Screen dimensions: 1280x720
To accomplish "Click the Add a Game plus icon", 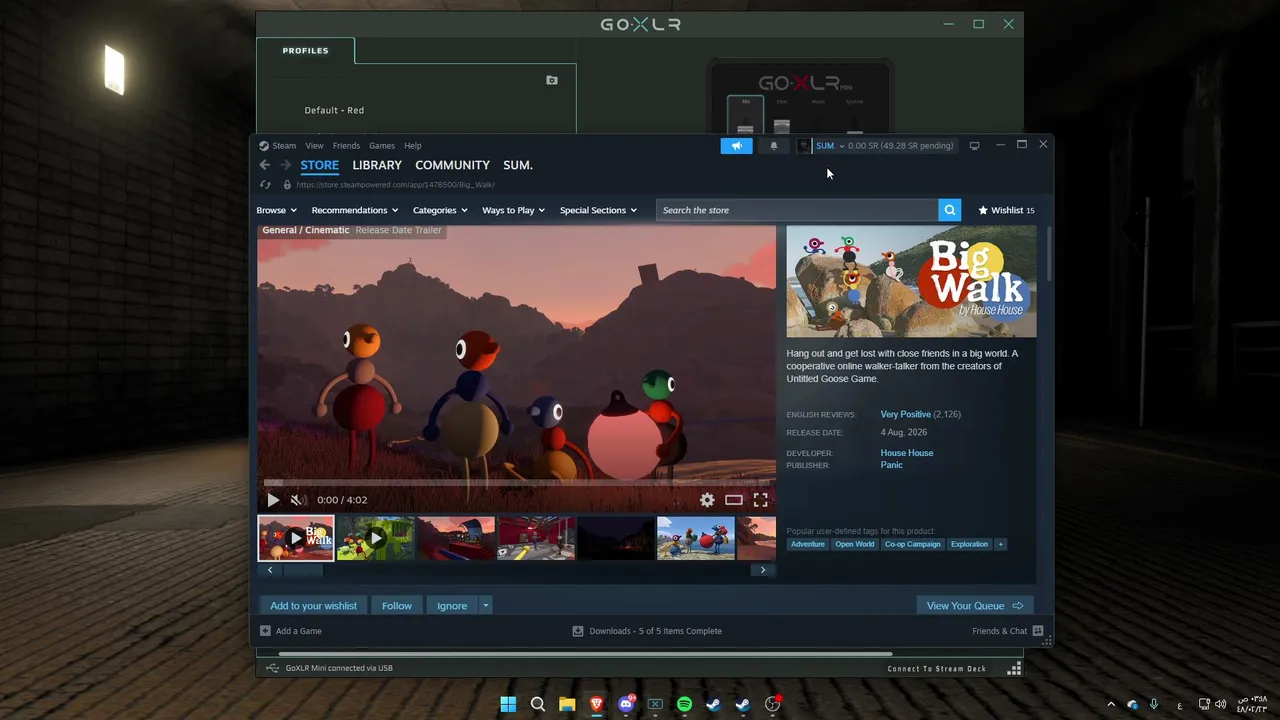I will pyautogui.click(x=265, y=631).
